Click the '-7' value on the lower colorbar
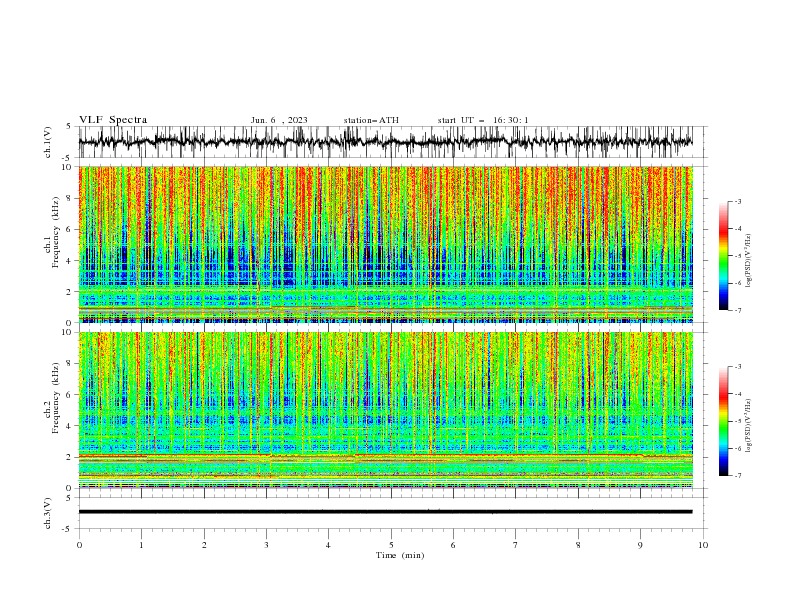This screenshot has height=612, width=792. (737, 475)
